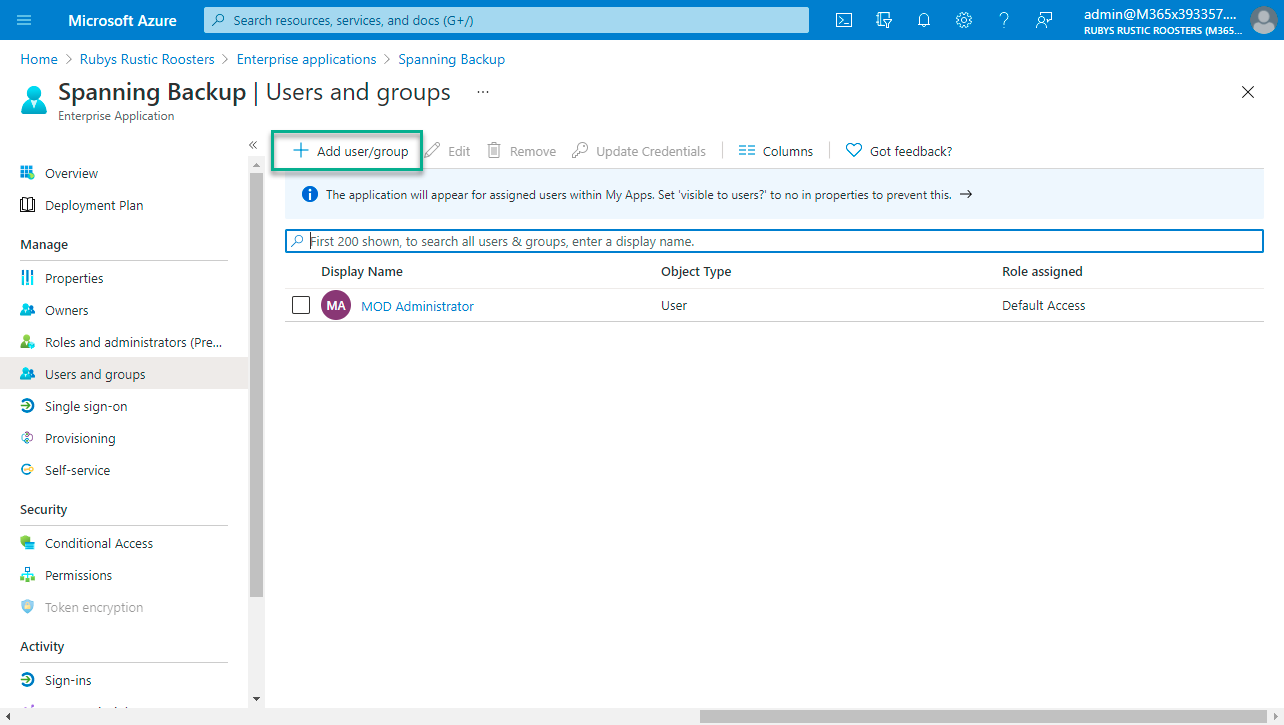Screen dimensions: 1284x725
Task: Click the magnifier icon in the list search box
Action: pyautogui.click(x=297, y=241)
